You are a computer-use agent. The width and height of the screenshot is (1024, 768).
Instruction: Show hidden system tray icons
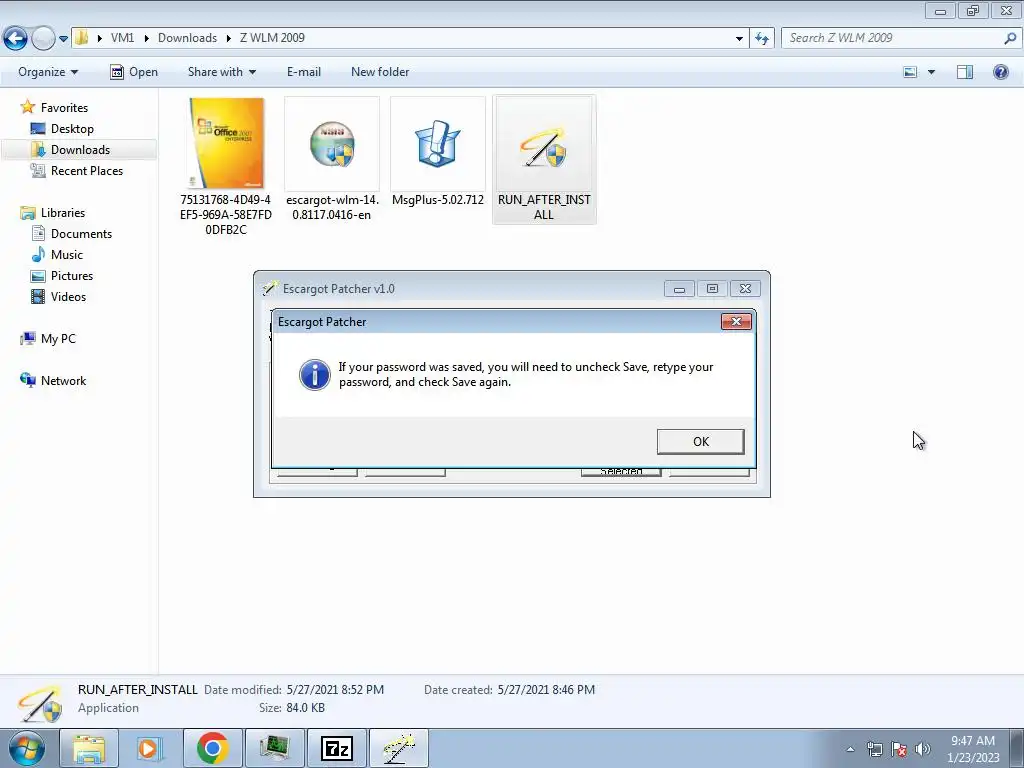[850, 749]
